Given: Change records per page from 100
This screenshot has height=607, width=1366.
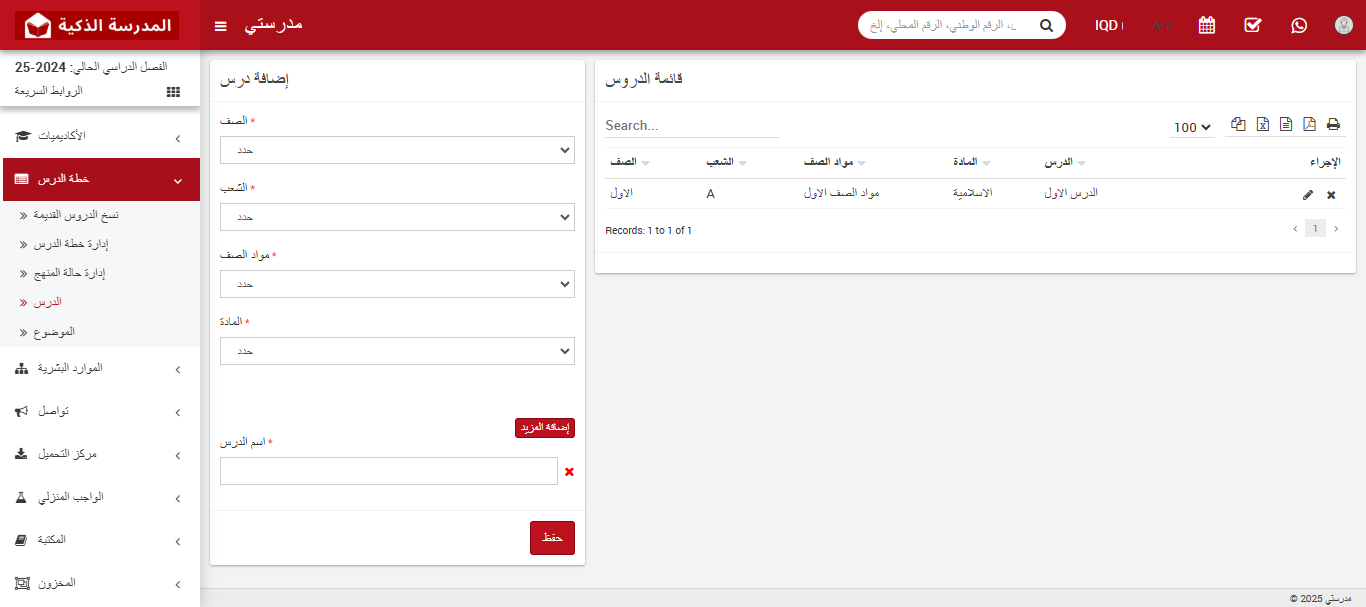Looking at the screenshot, I should (x=1191, y=127).
